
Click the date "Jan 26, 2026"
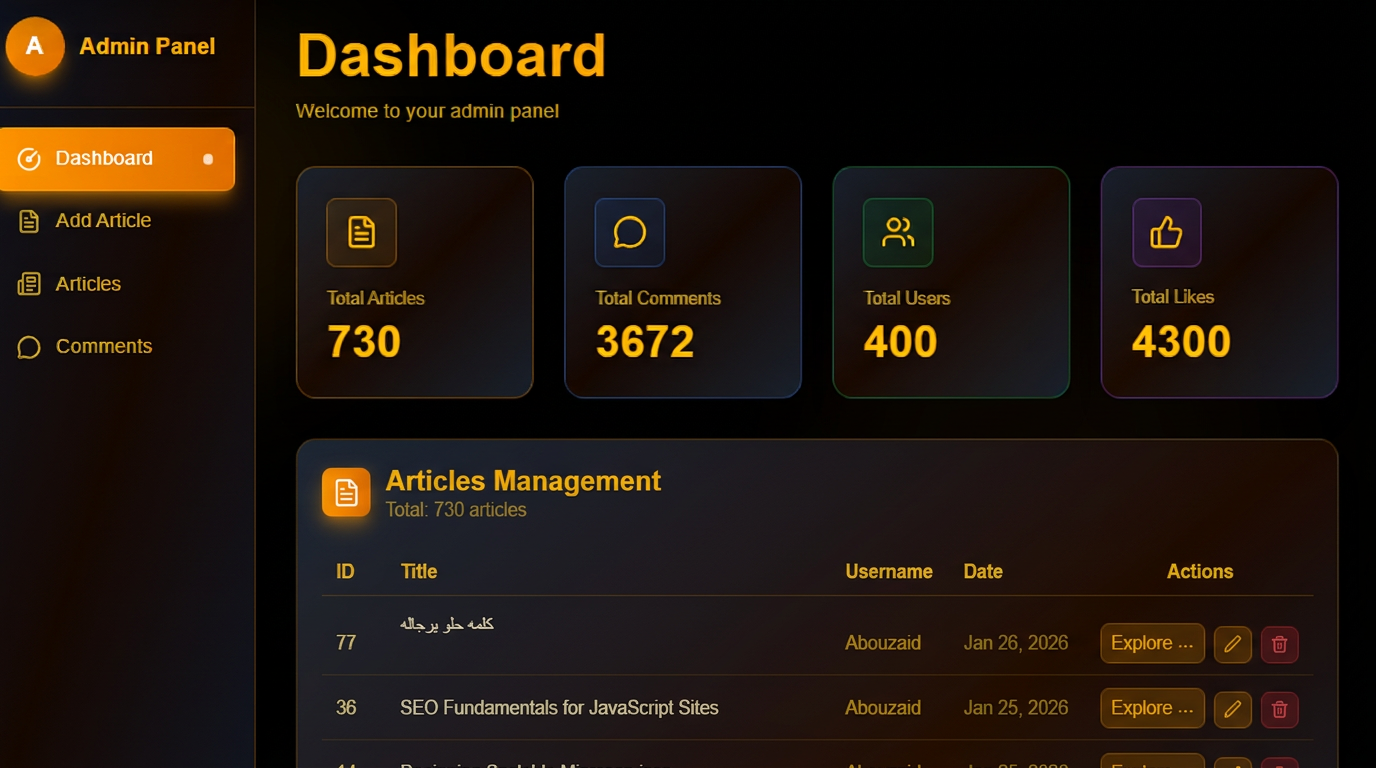coord(1016,643)
